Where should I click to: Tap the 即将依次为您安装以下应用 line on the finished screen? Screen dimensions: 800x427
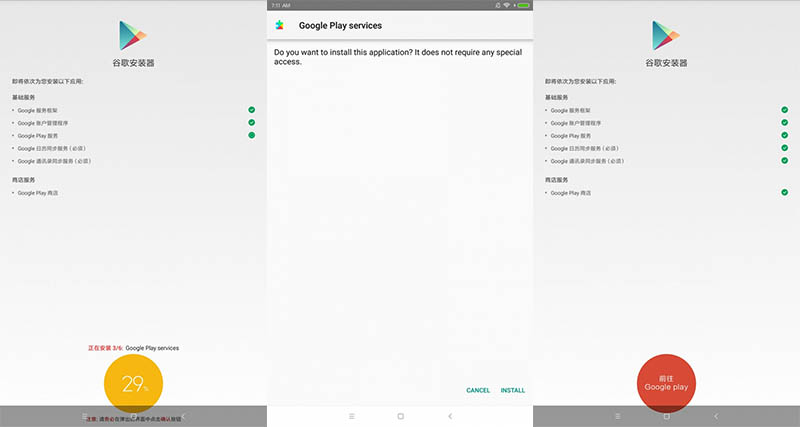pos(580,81)
